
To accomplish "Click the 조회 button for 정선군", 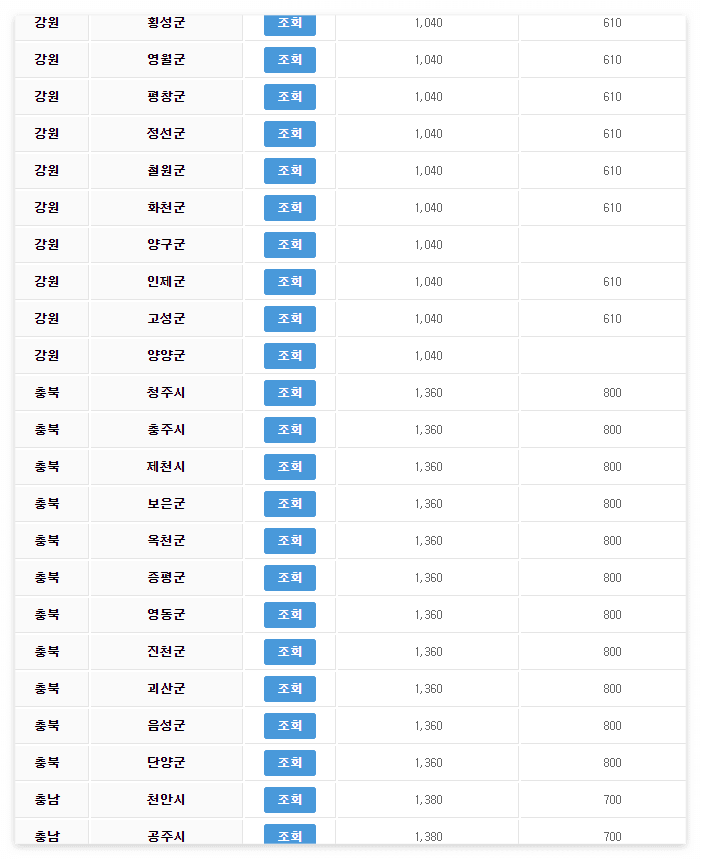I will click(x=289, y=134).
